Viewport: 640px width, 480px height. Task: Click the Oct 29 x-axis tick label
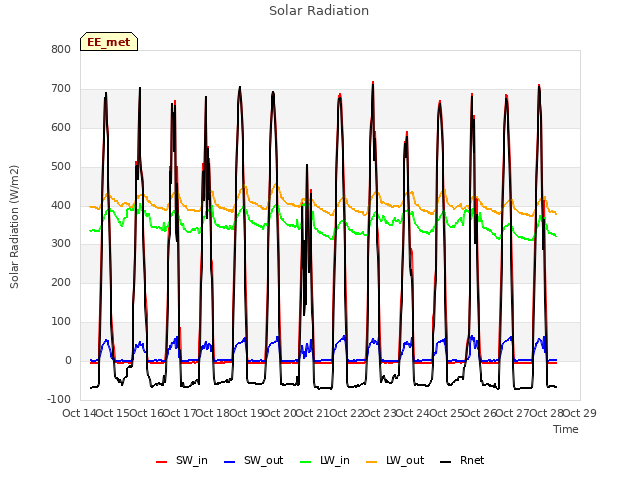click(x=580, y=413)
